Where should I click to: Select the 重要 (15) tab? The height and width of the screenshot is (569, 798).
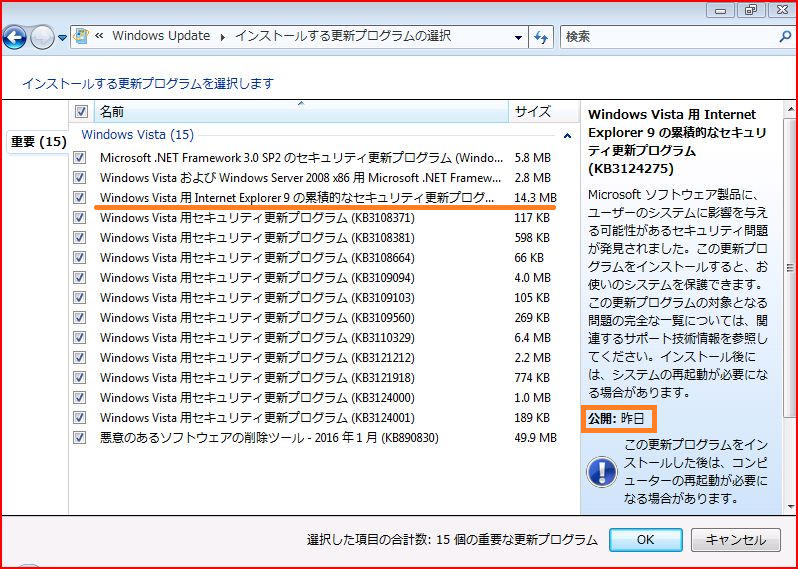pos(39,141)
